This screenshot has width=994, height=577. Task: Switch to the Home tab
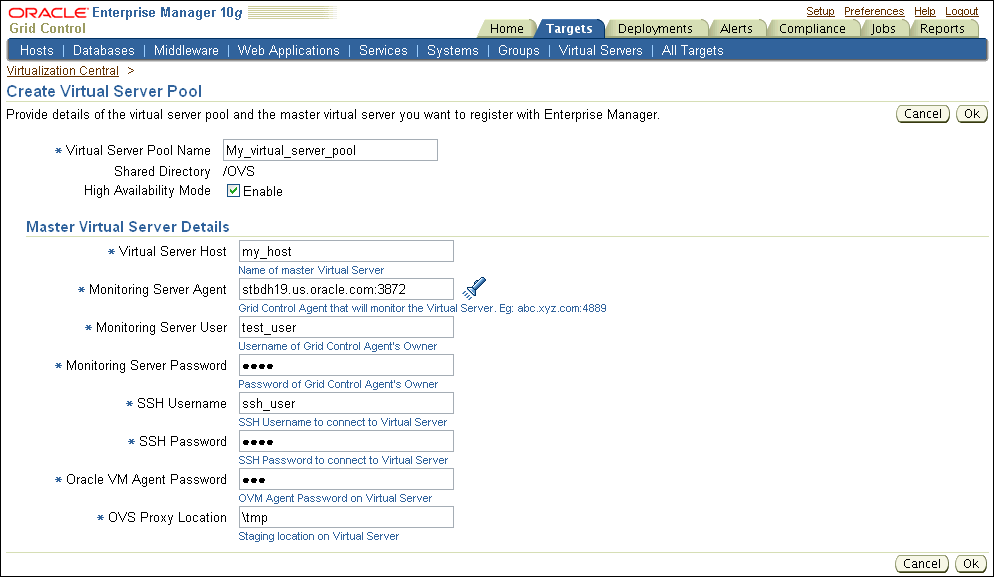pos(506,28)
